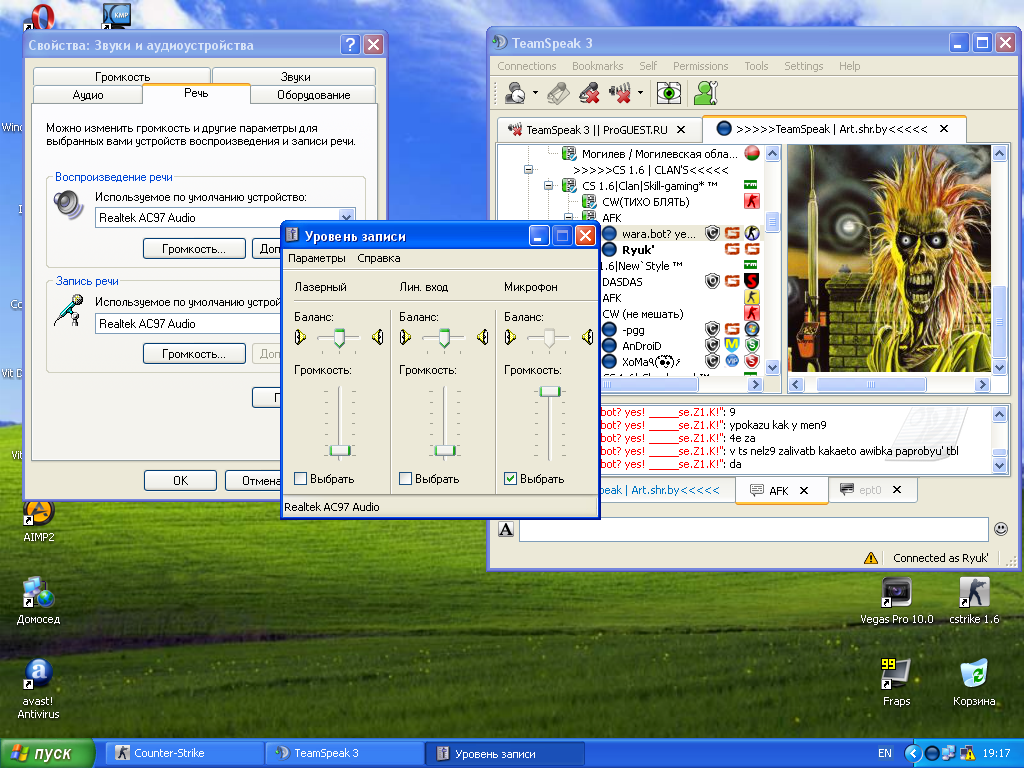Select the CW(ТИХО БЛЯТЬ) channel
This screenshot has height=768, width=1024.
[x=646, y=202]
